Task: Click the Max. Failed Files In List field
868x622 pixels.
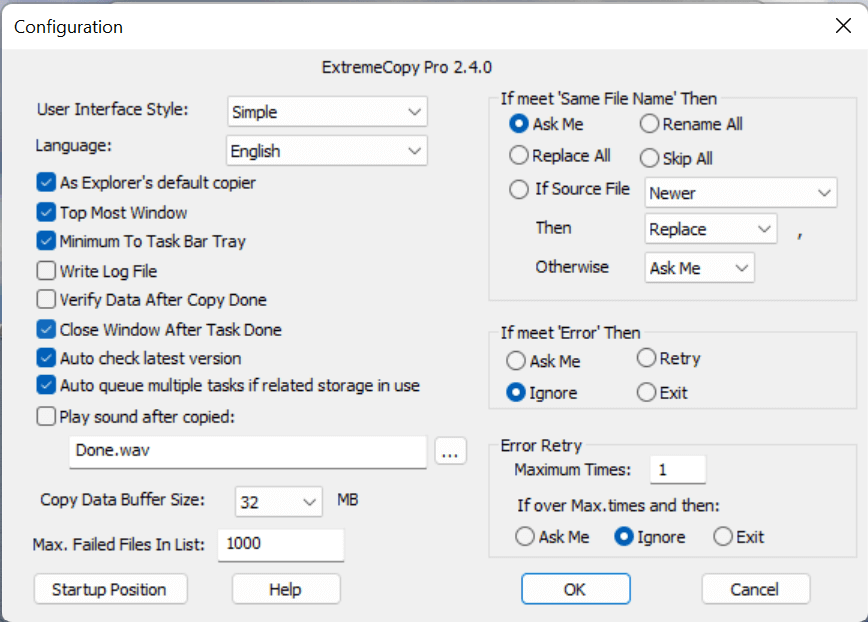Action: [x=281, y=545]
